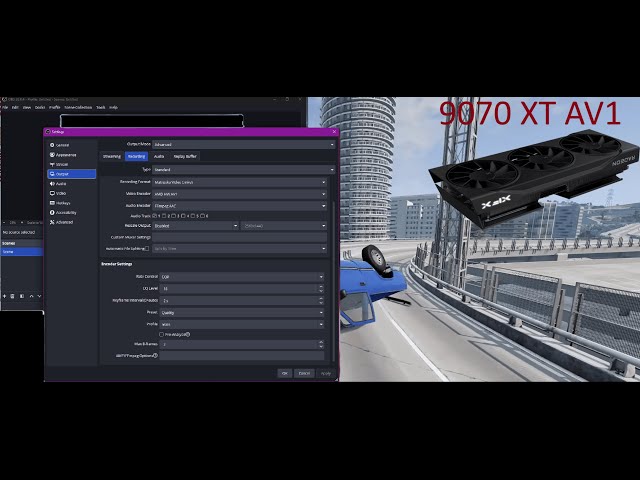Open the Output Mode dropdown

[x=244, y=144]
